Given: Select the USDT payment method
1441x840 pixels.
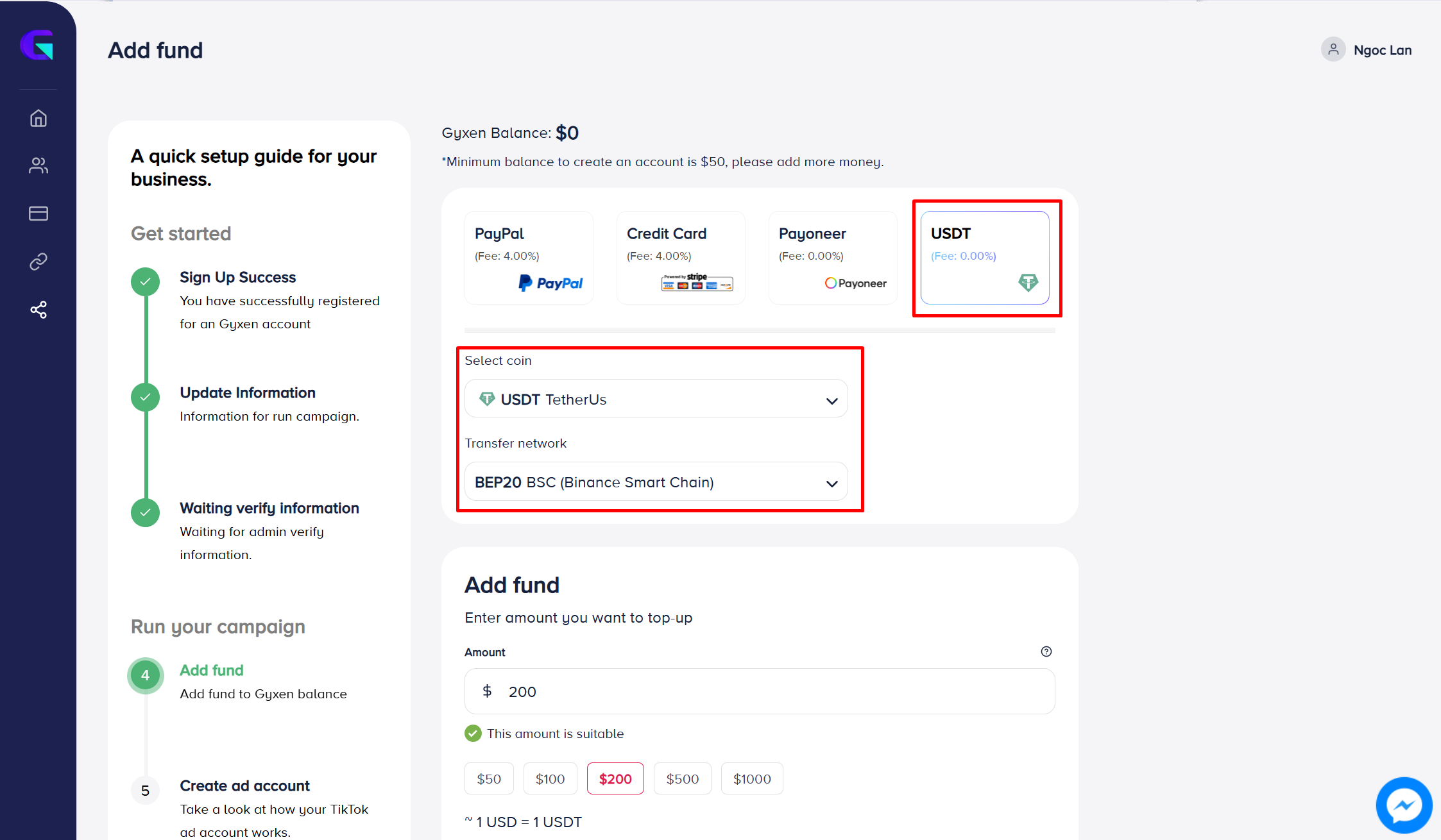Looking at the screenshot, I should (985, 257).
